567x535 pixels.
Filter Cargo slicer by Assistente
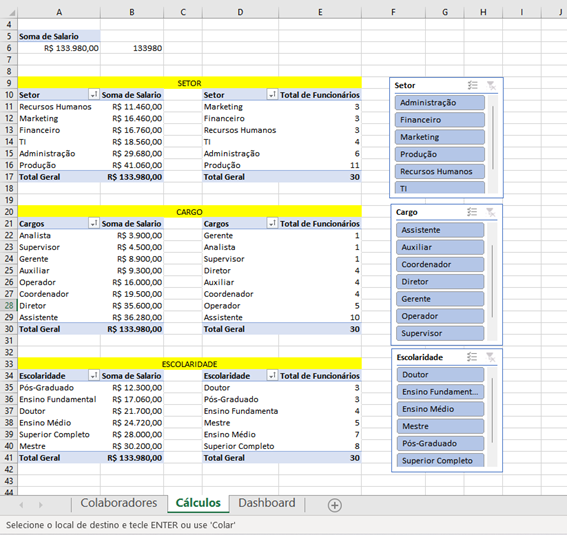click(440, 230)
